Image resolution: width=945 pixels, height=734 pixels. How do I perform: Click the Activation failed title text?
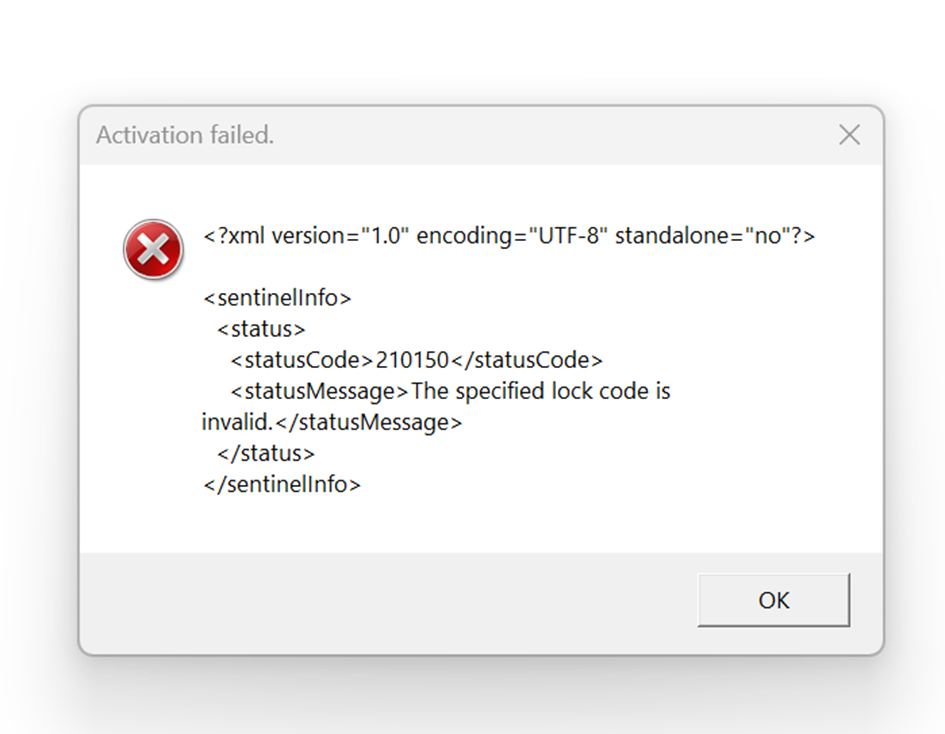(x=184, y=136)
